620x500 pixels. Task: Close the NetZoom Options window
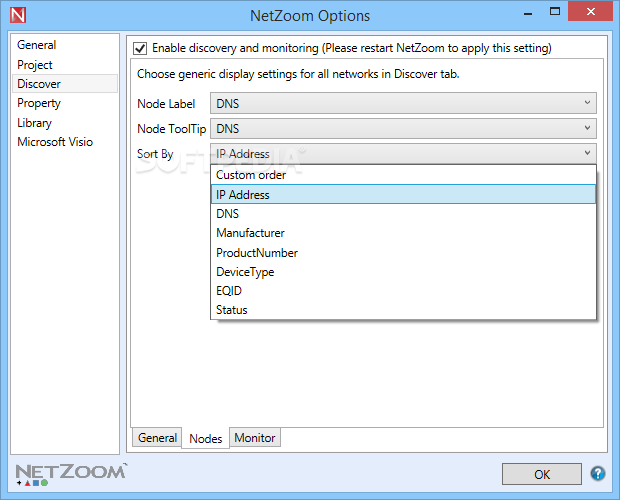tap(590, 11)
